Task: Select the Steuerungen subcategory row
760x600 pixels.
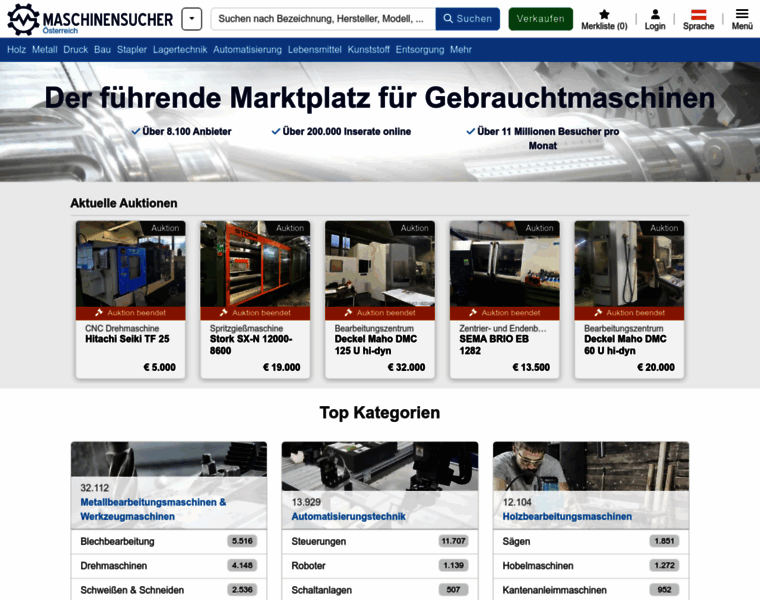Action: coord(380,541)
